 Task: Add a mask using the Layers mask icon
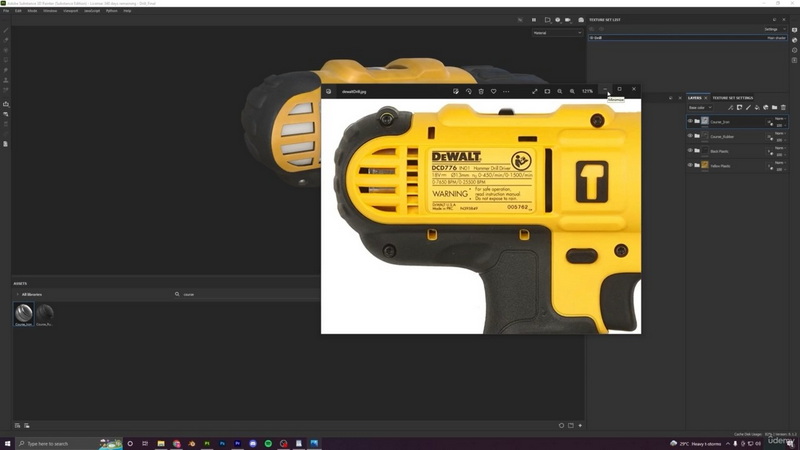[739, 108]
